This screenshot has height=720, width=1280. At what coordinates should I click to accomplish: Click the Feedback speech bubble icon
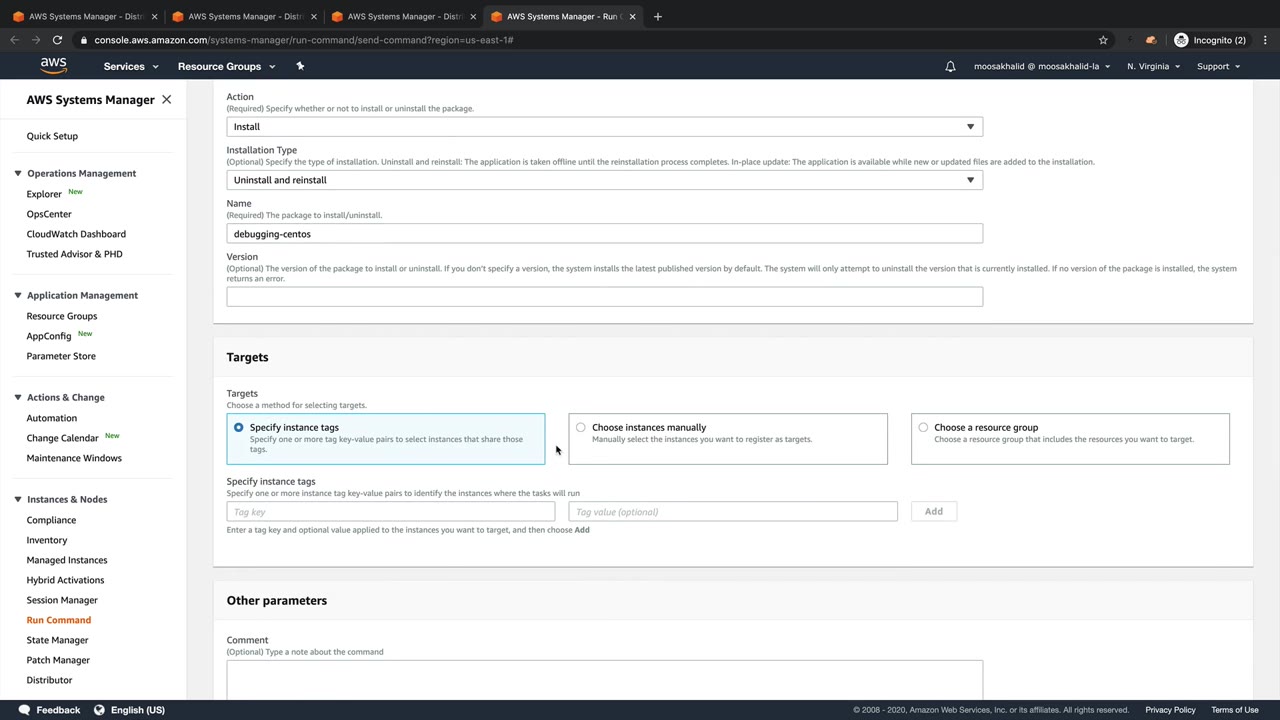[20, 710]
